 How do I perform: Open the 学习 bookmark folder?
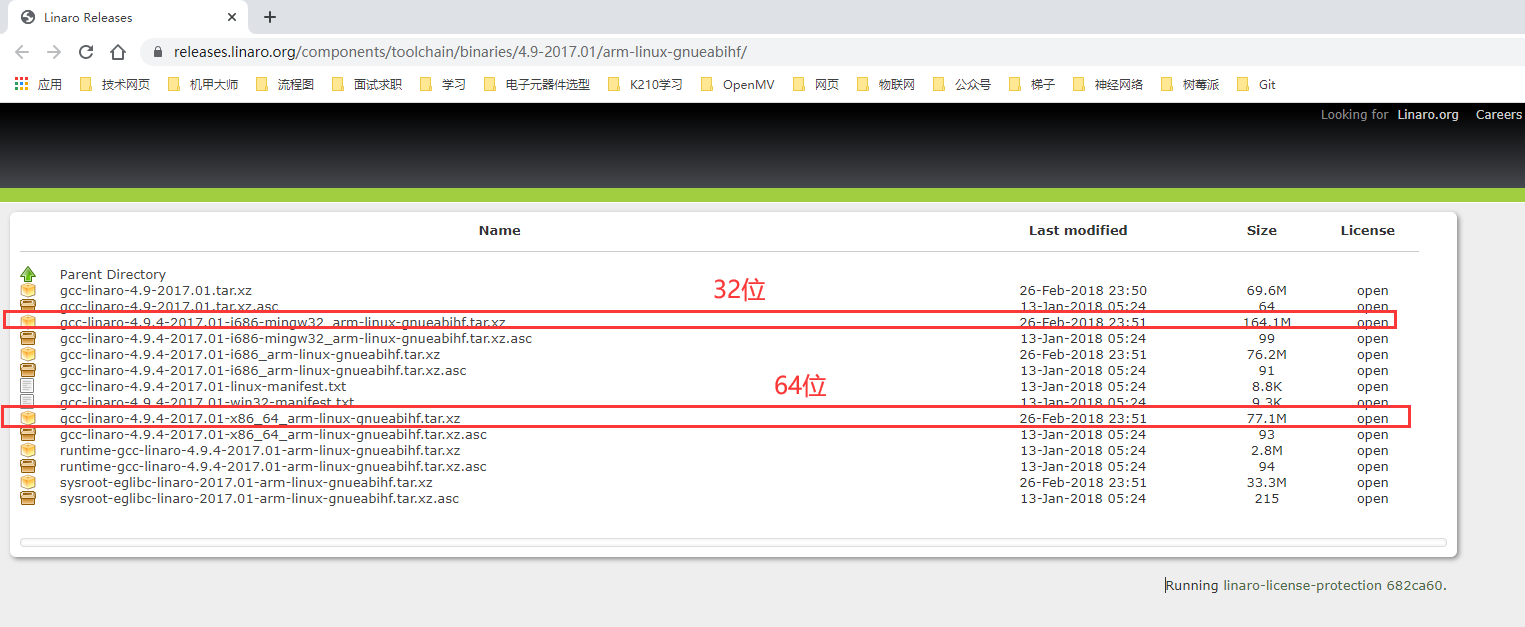click(443, 84)
